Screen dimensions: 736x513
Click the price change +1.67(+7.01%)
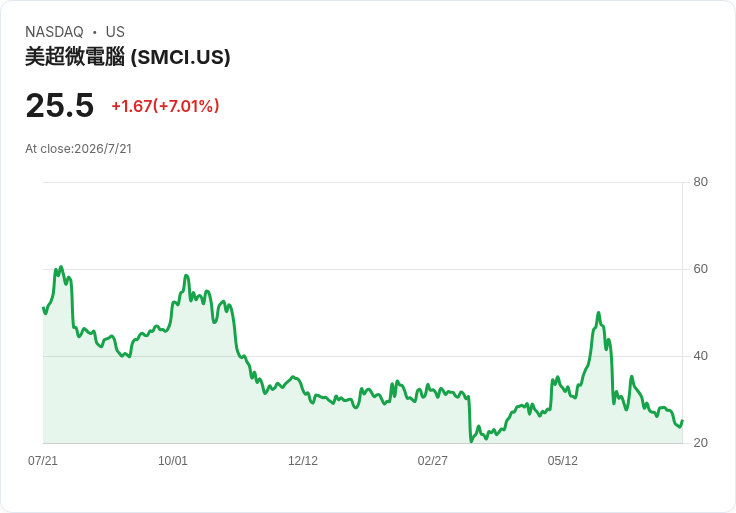click(165, 106)
